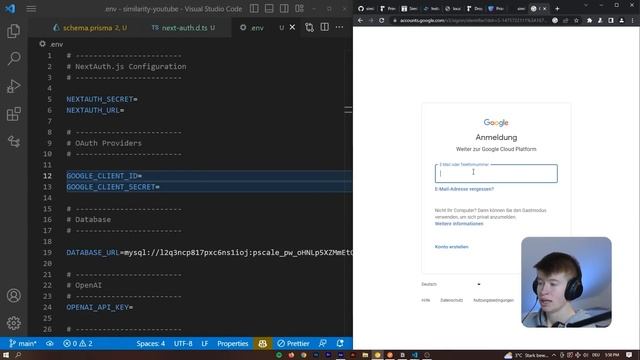Open the browser tab search chevron
The height and width of the screenshot is (360, 640).
coord(586,5)
